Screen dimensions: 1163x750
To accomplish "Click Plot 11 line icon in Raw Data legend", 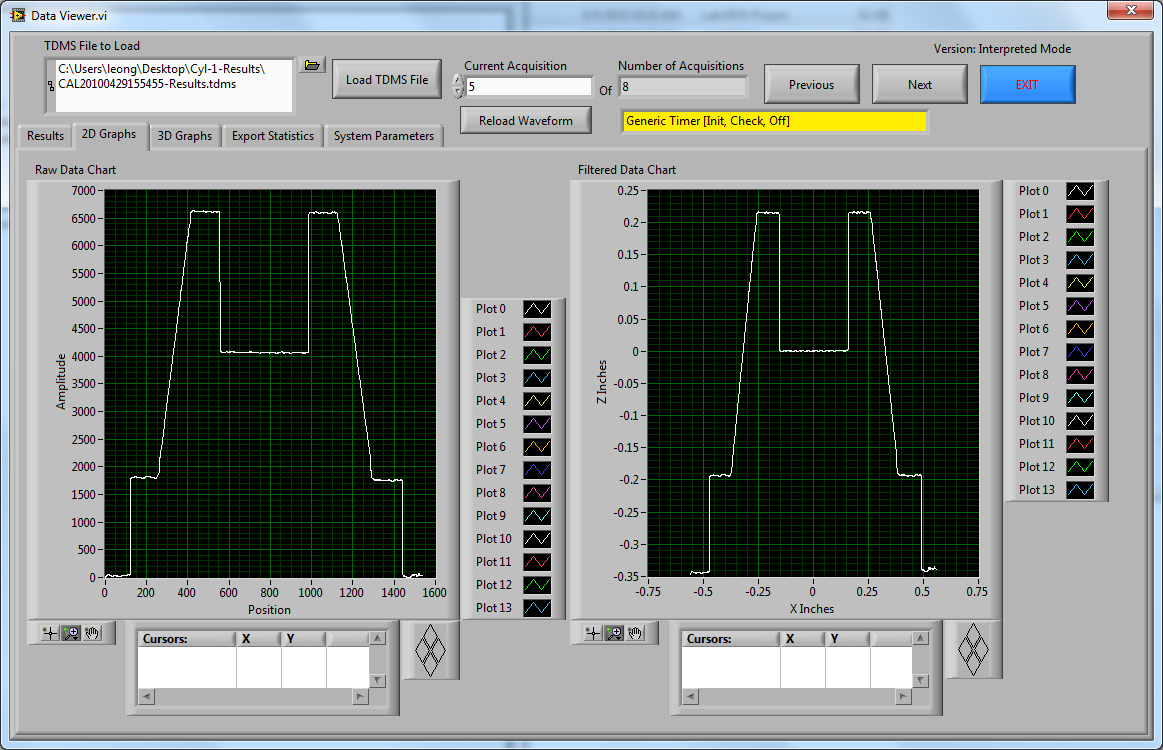I will tap(537, 562).
